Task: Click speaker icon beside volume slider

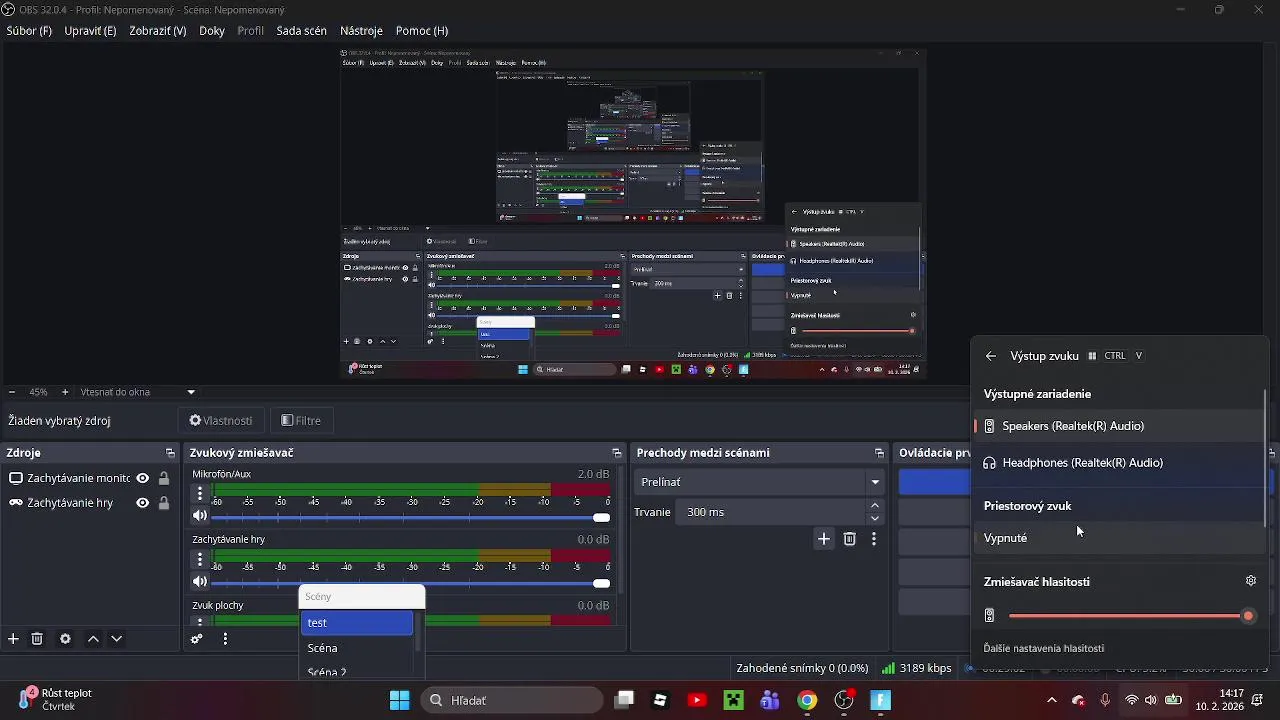Action: [x=990, y=616]
